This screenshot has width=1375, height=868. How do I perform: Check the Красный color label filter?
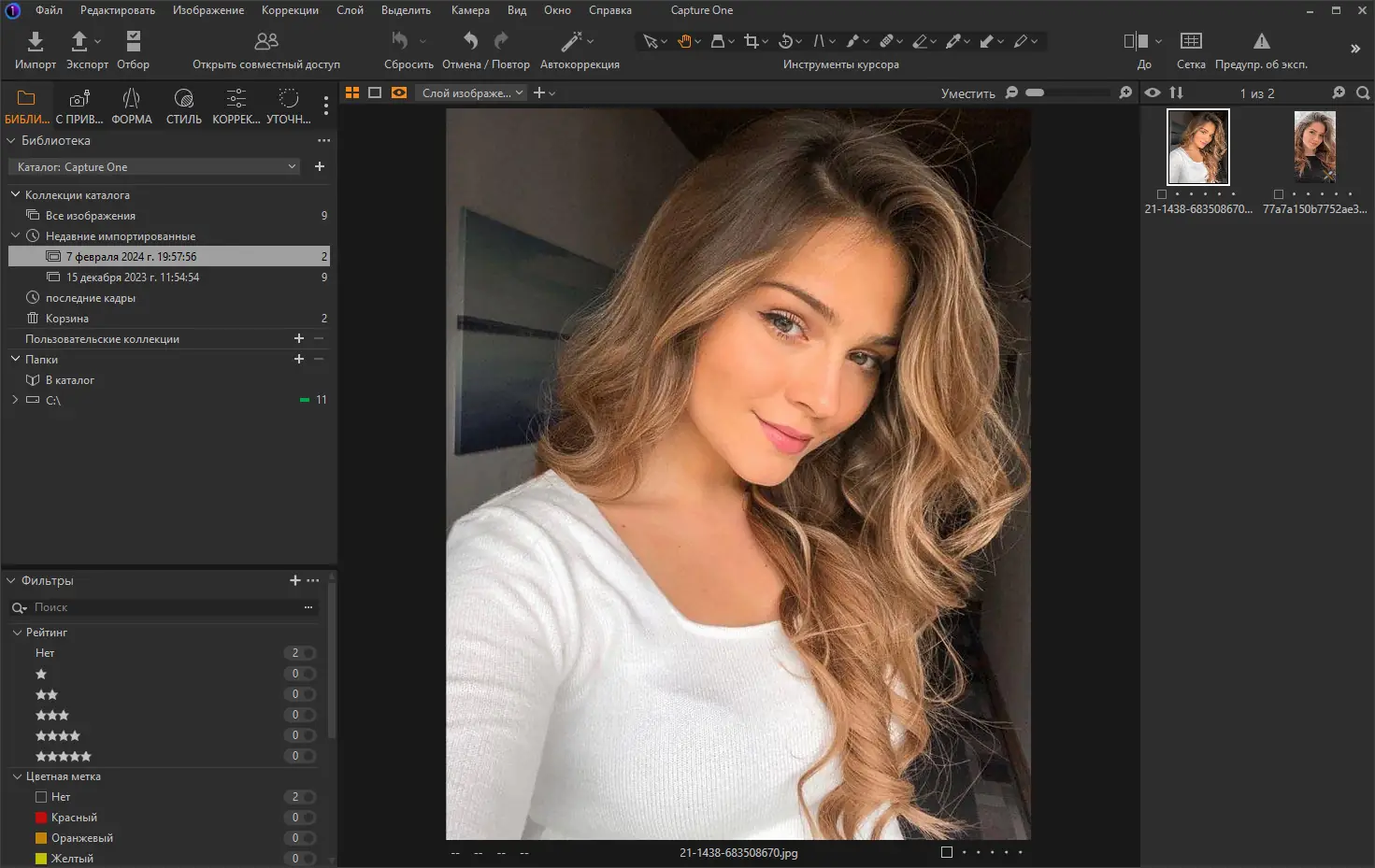(x=40, y=817)
